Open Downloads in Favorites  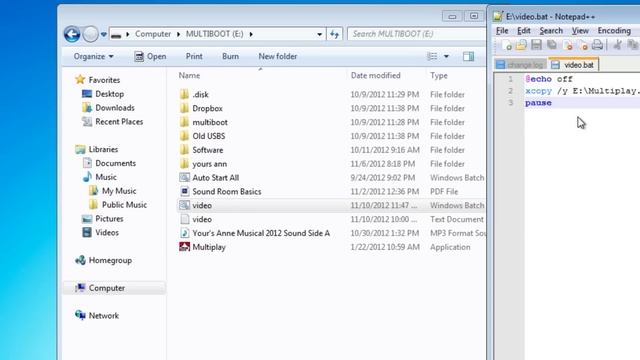[115, 108]
